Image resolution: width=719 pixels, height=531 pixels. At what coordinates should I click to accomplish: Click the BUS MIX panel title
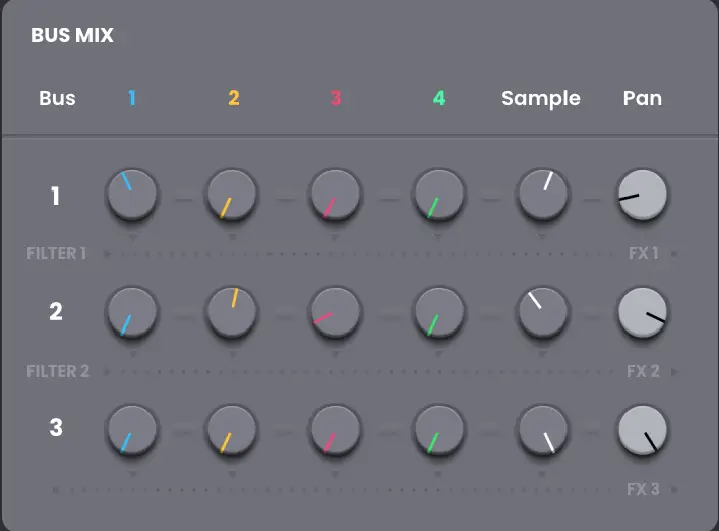72,35
